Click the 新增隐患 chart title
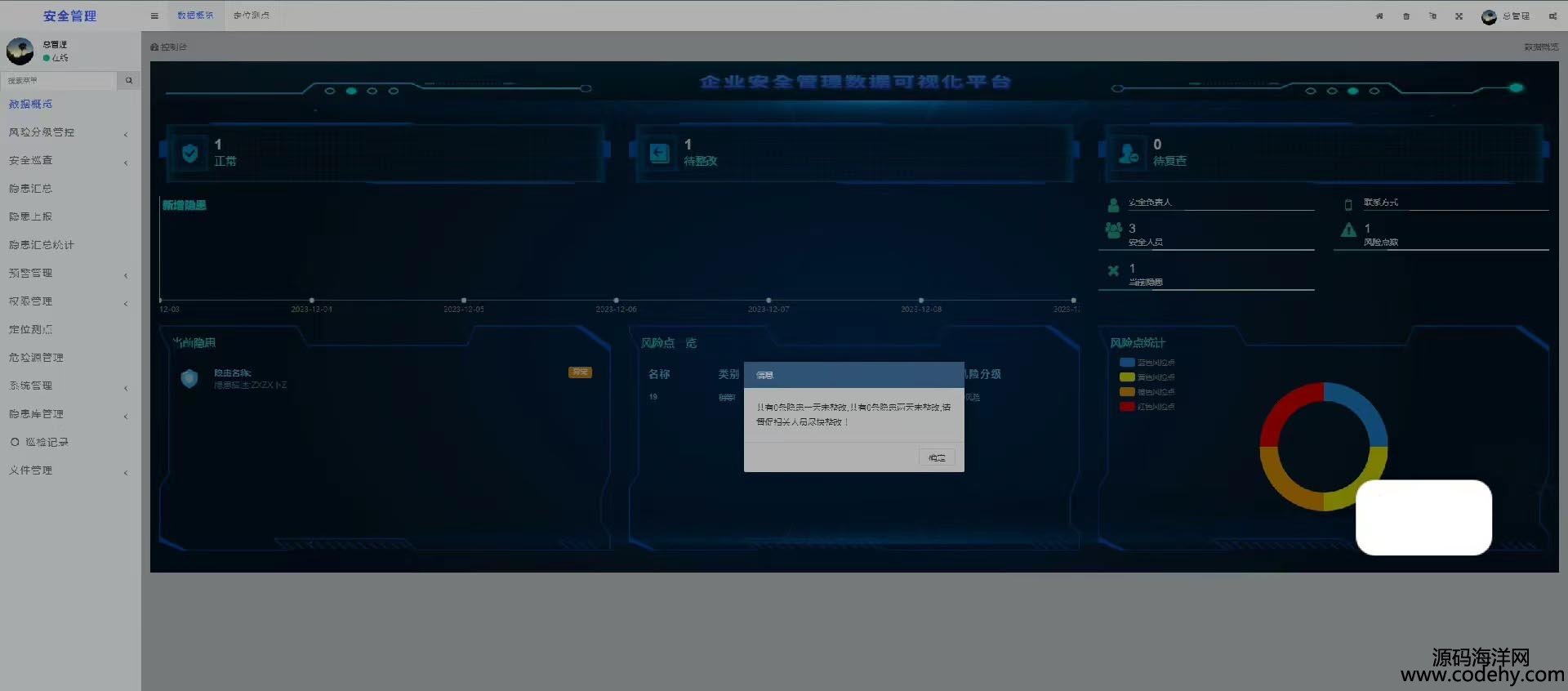The height and width of the screenshot is (691, 1568). tap(185, 206)
